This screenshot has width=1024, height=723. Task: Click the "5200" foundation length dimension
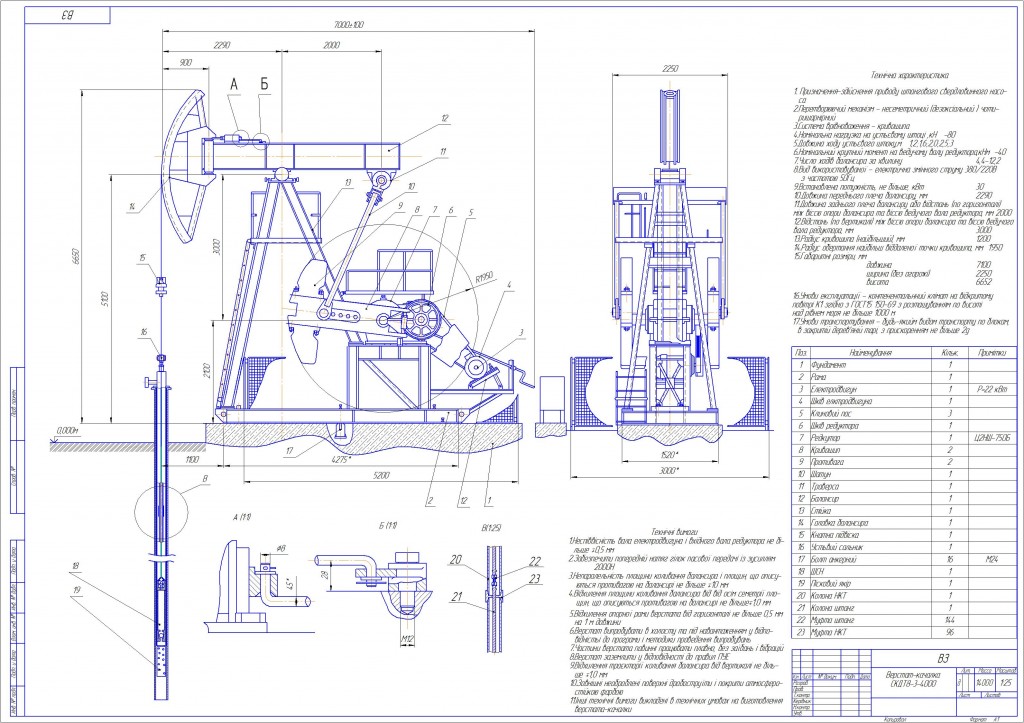[382, 475]
